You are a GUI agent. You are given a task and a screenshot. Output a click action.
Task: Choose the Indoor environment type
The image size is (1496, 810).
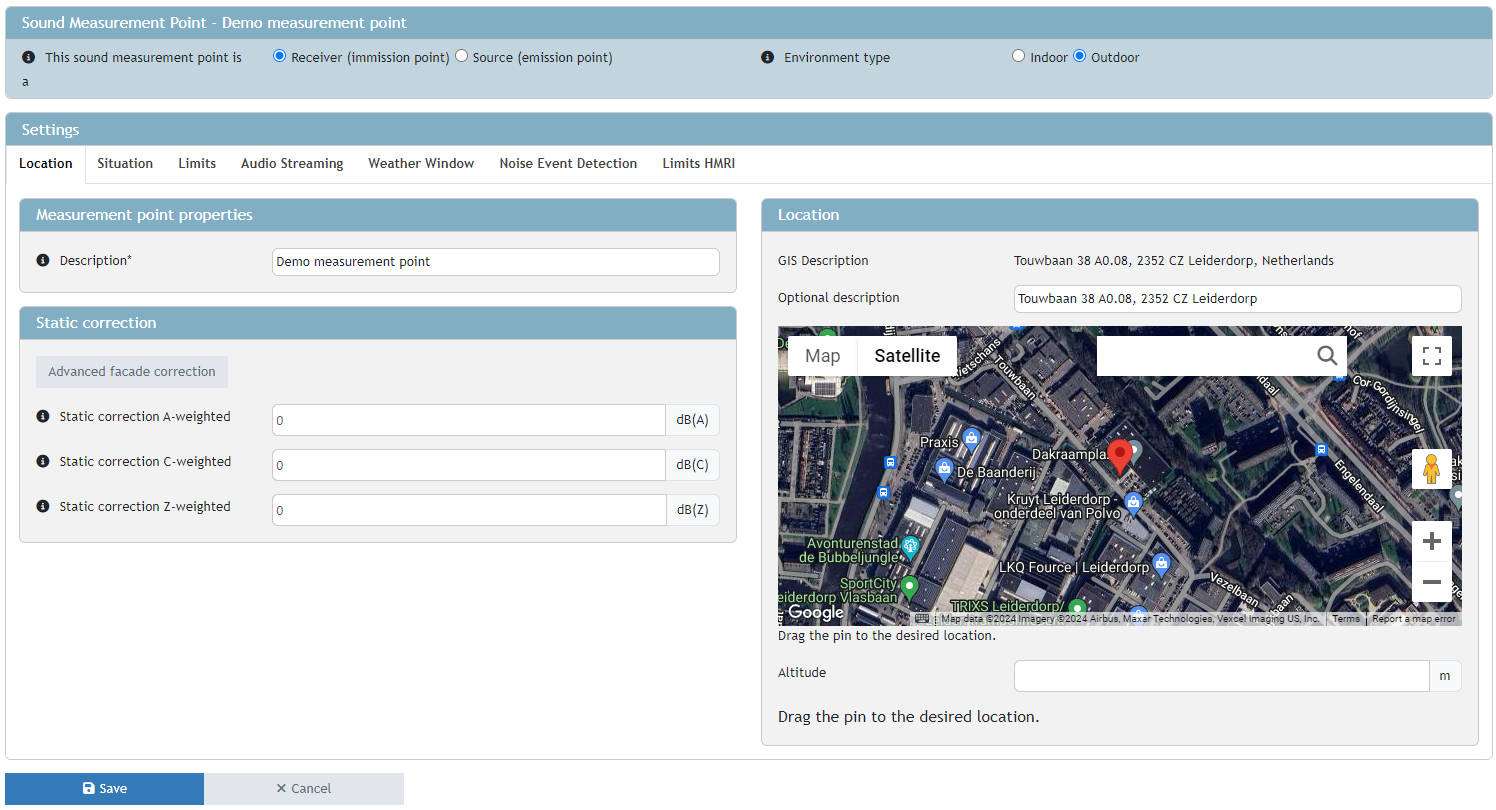coord(1018,57)
